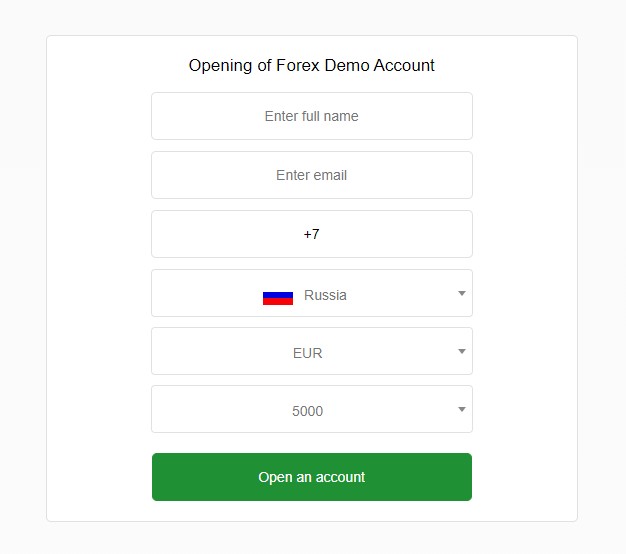The height and width of the screenshot is (554, 626).
Task: Click the Opening of Forex Demo Account heading
Action: 311,65
